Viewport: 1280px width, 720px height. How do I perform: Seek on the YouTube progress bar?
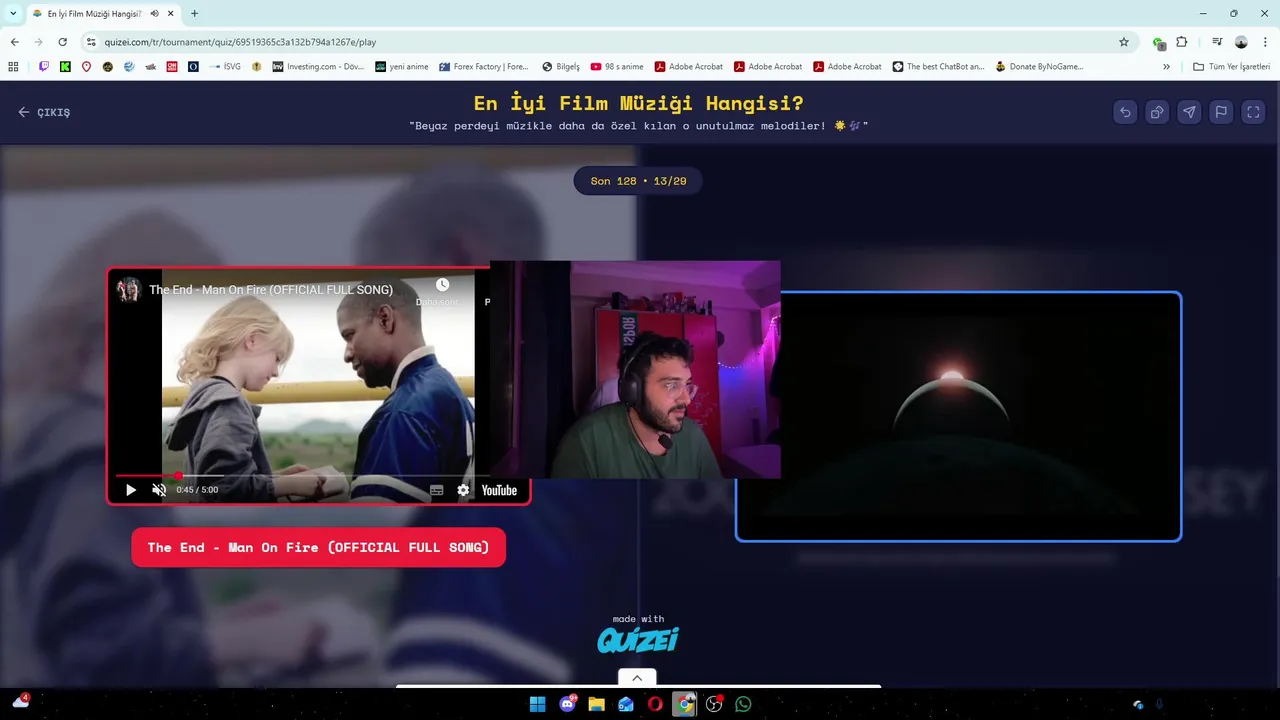click(x=302, y=476)
